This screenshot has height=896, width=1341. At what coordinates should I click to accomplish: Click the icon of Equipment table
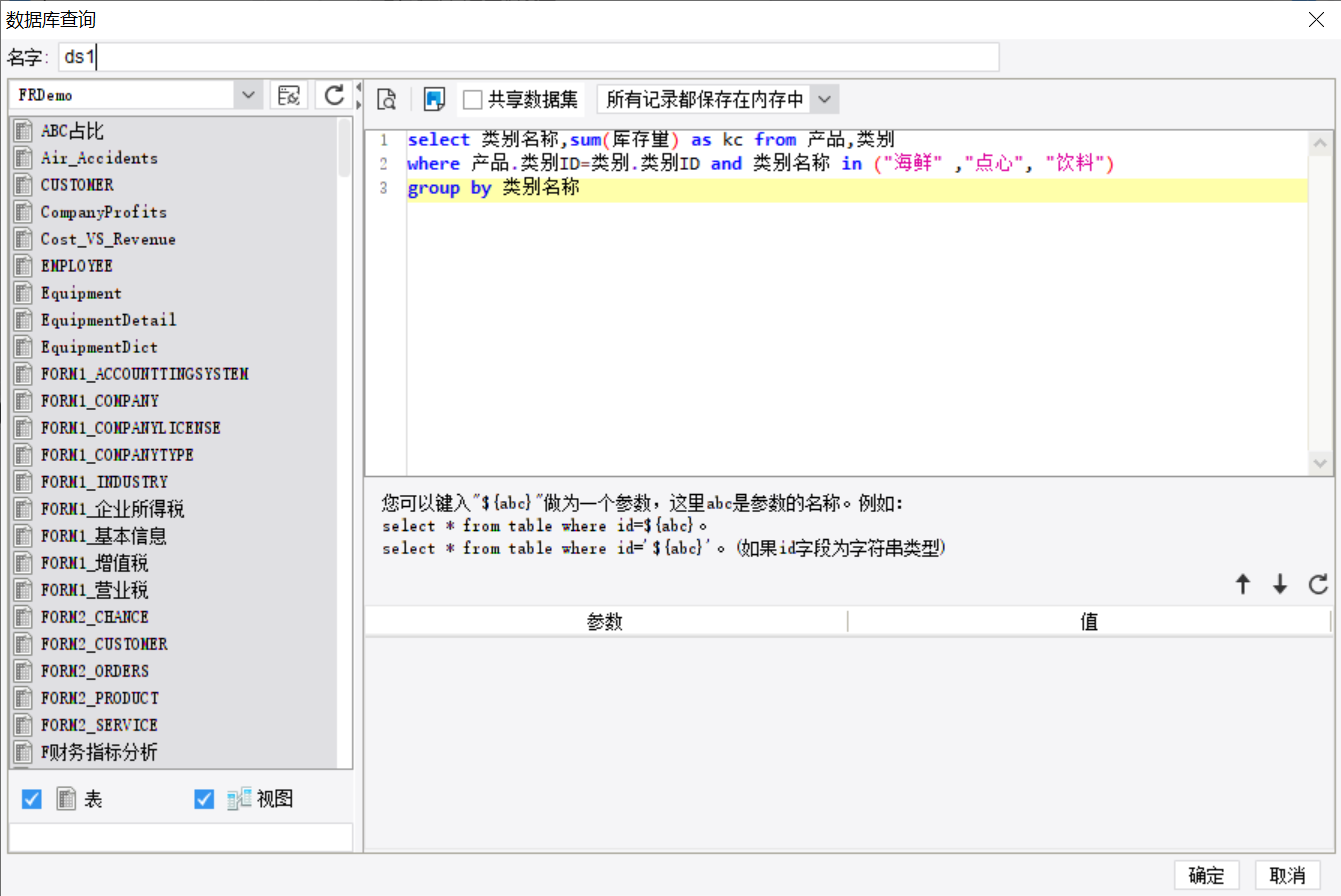tap(23, 293)
